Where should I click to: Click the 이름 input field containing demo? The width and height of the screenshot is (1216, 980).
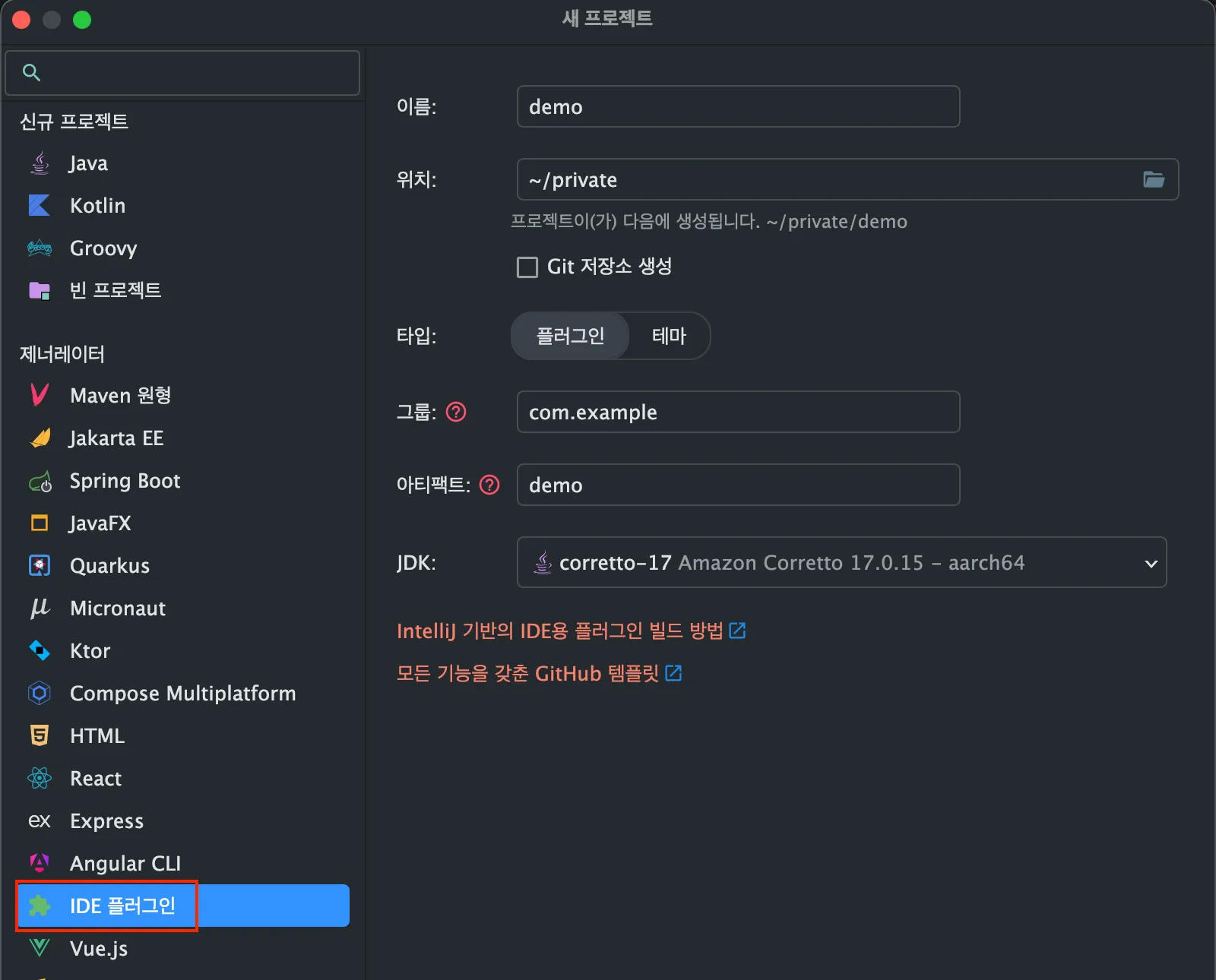(x=738, y=106)
